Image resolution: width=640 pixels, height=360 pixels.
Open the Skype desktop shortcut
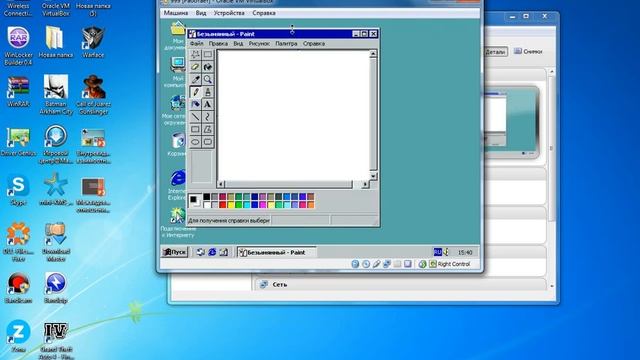point(18,190)
